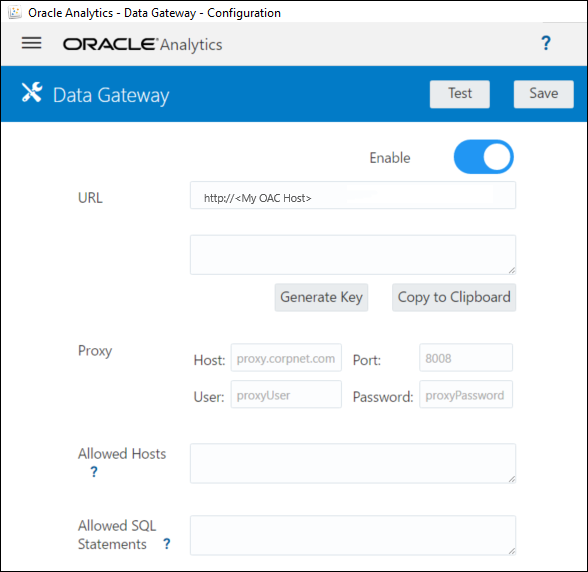
Task: Click the Save button
Action: point(543,94)
